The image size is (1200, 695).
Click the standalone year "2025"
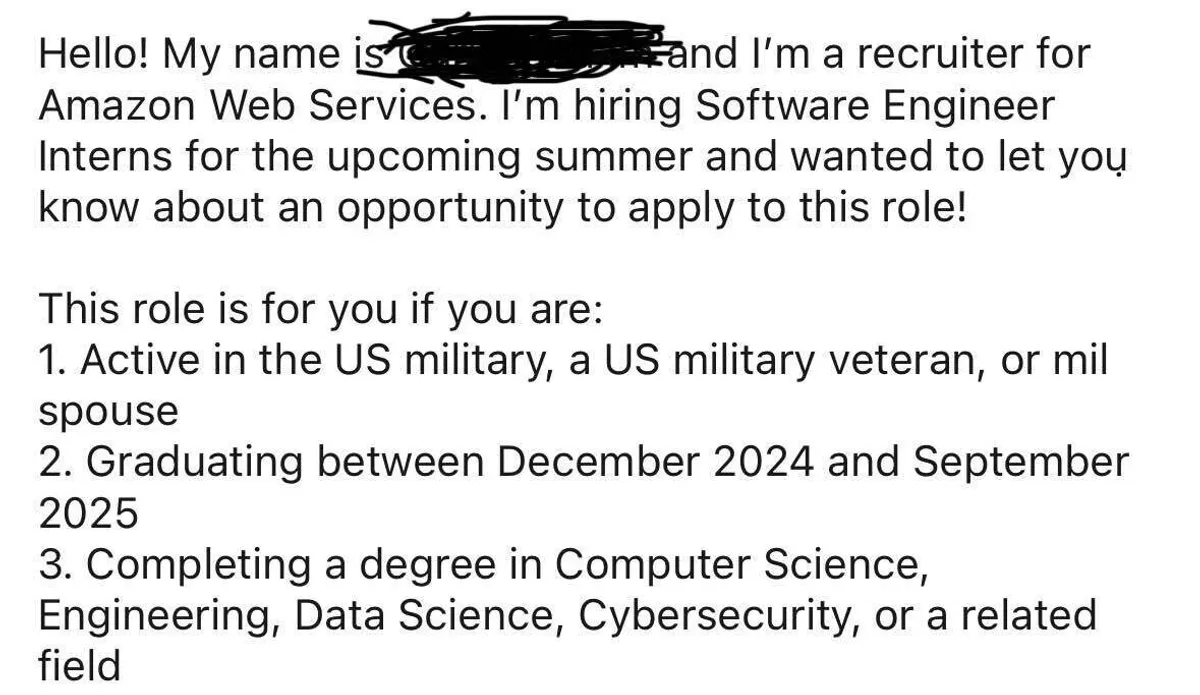[88, 514]
